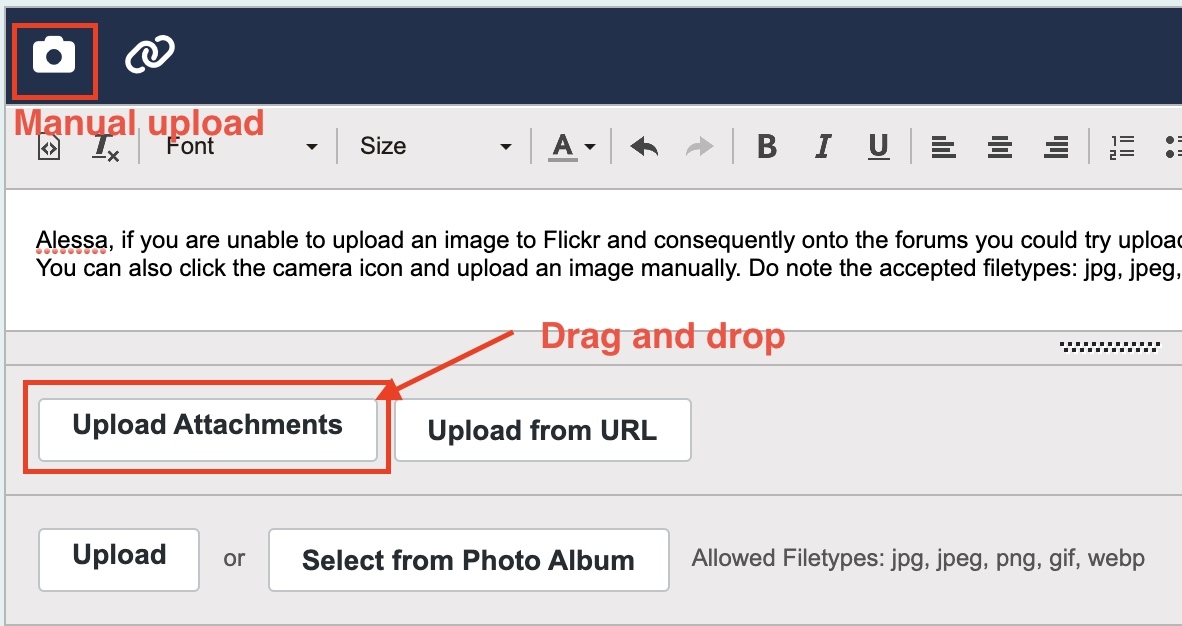Toggle underline formatting
The image size is (1182, 626).
click(879, 147)
